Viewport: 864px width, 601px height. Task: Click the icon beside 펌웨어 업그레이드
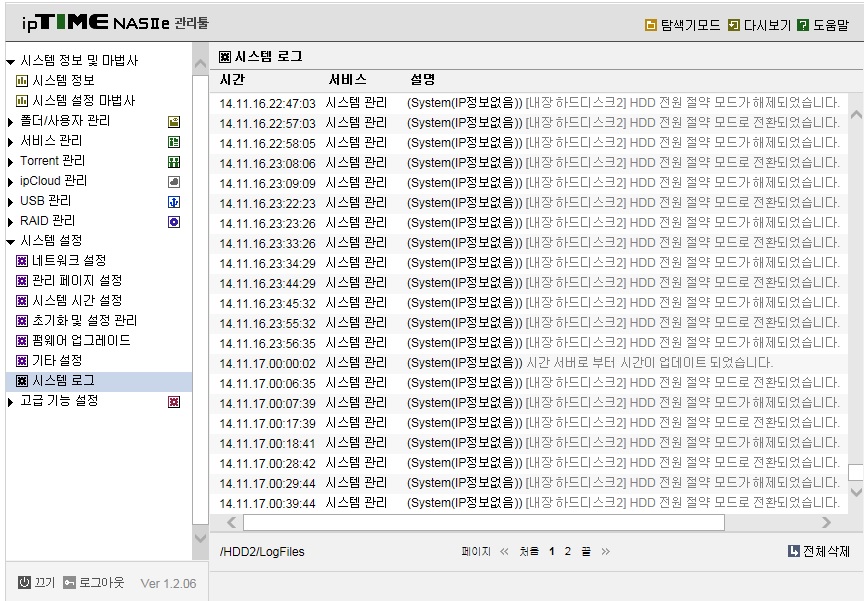pos(22,341)
